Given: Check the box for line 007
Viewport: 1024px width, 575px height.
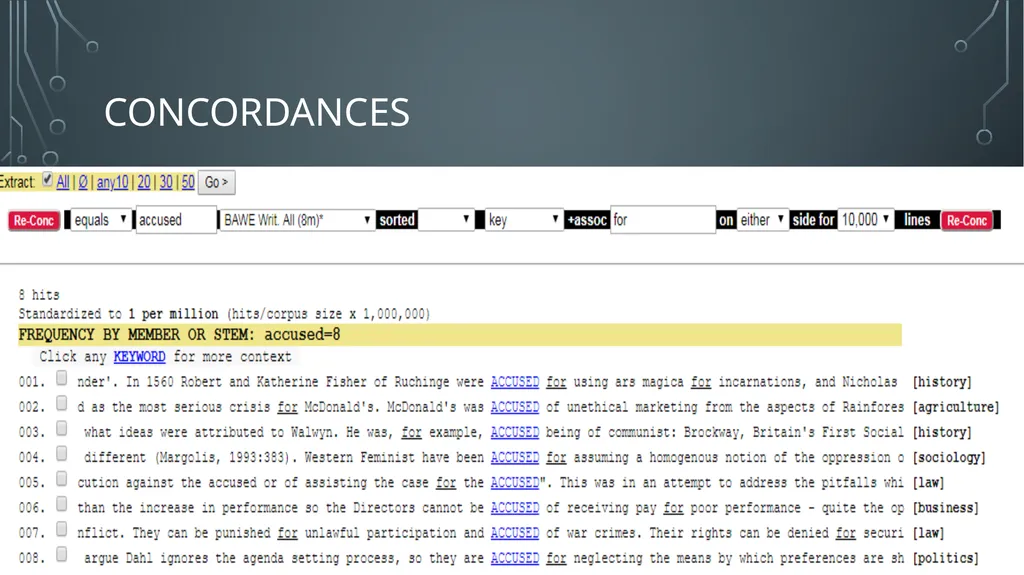Looking at the screenshot, I should (x=61, y=529).
